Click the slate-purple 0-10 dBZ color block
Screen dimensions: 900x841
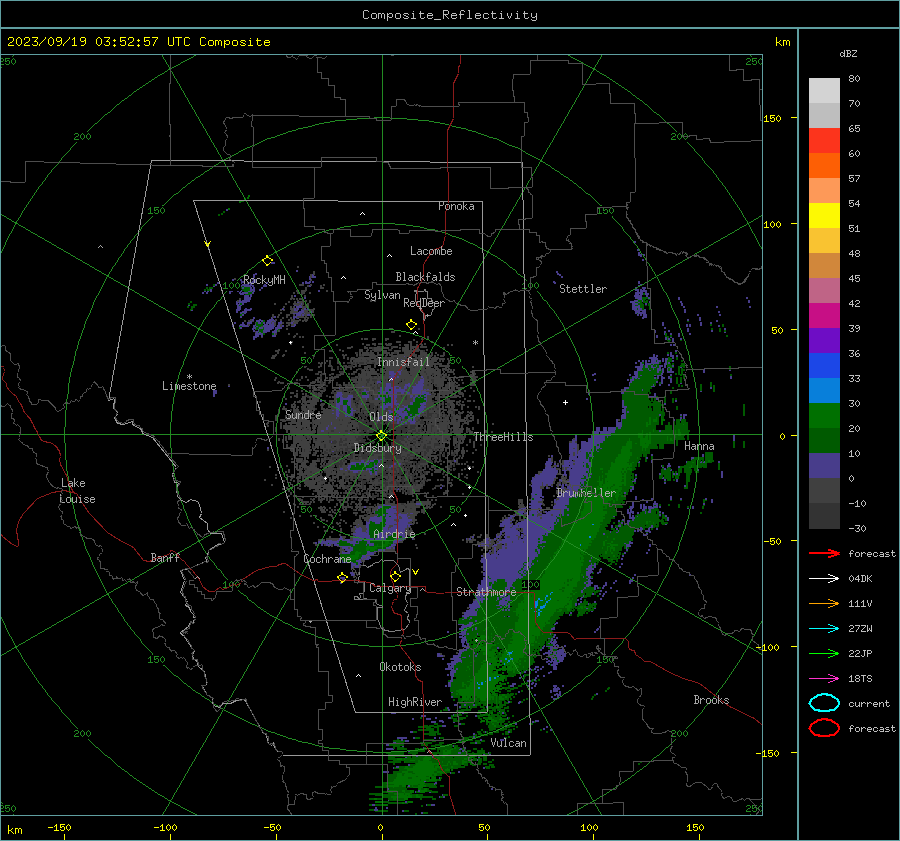824,466
